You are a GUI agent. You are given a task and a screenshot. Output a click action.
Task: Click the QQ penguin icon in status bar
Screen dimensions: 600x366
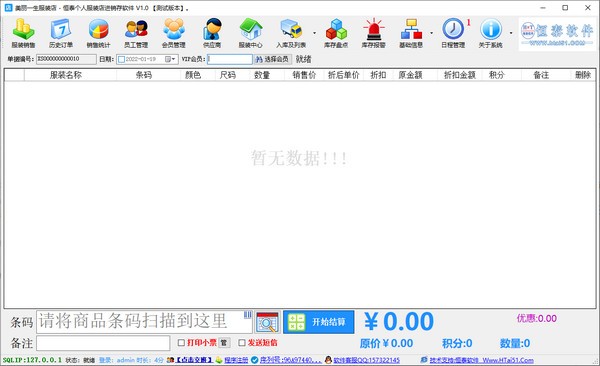coord(328,360)
